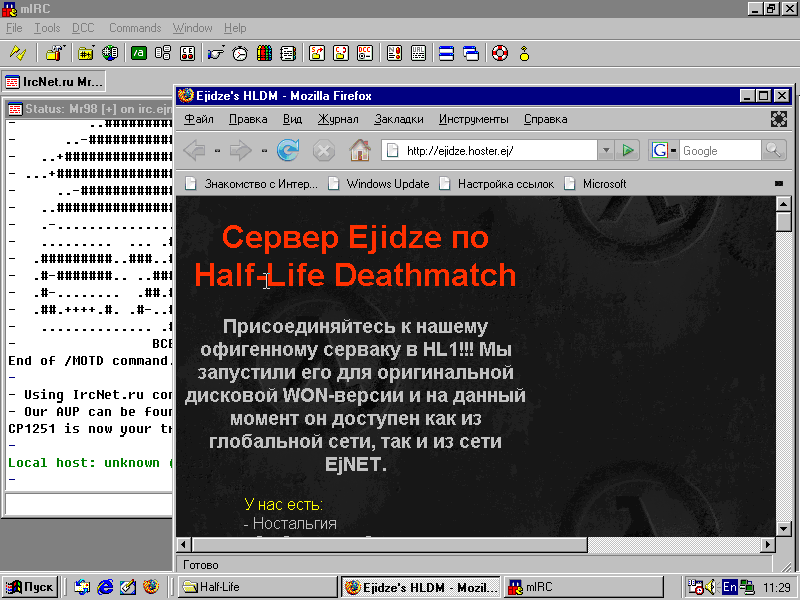The height and width of the screenshot is (600, 800).
Task: Open the Firefox Правка menu
Action: tap(248, 119)
